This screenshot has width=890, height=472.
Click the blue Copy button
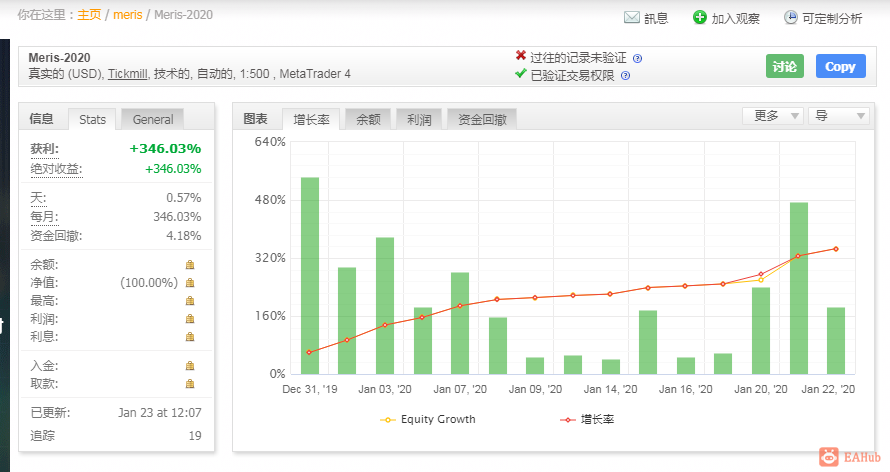840,66
